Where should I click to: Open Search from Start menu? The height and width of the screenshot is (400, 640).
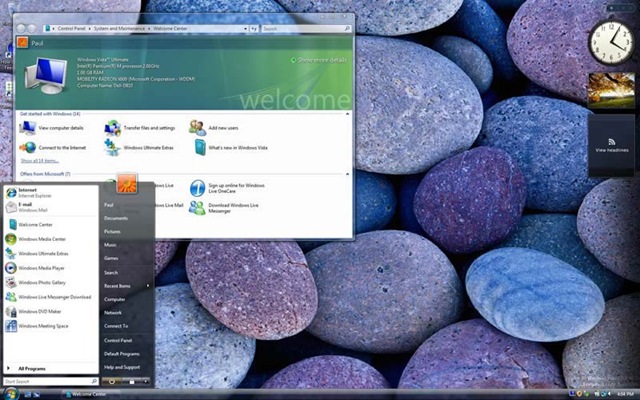pos(111,273)
